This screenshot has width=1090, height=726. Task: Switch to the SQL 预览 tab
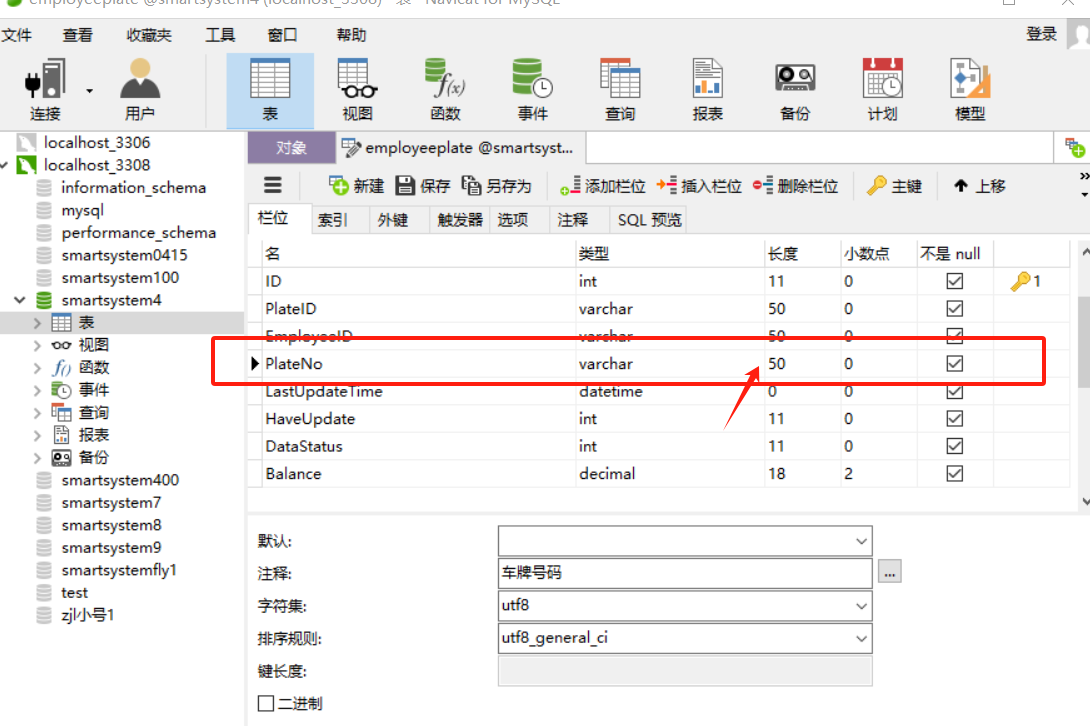(x=650, y=220)
